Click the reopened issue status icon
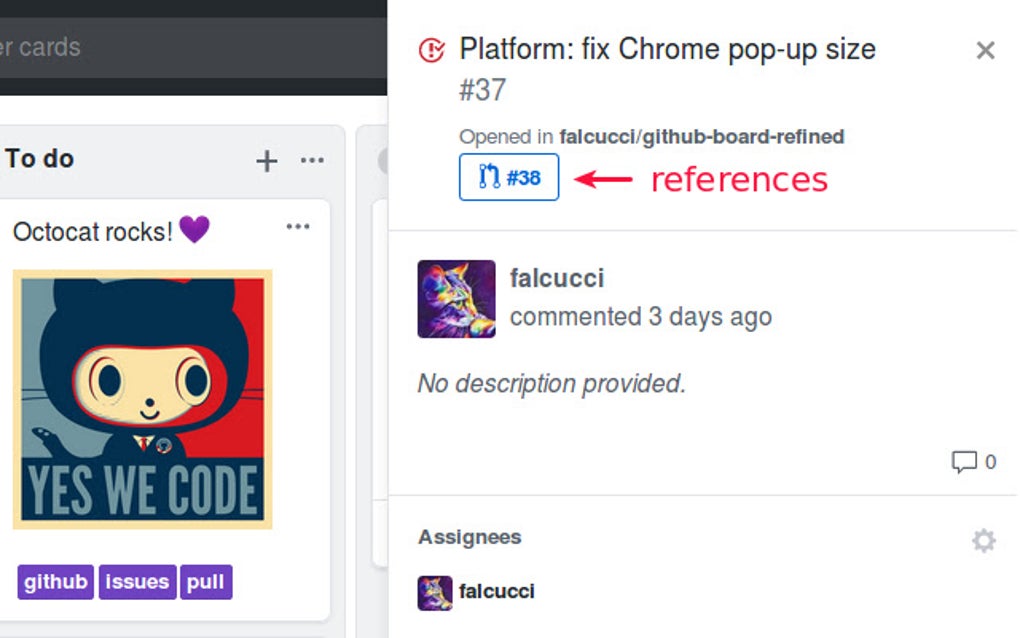Viewport: 1020px width, 638px height. coord(430,48)
